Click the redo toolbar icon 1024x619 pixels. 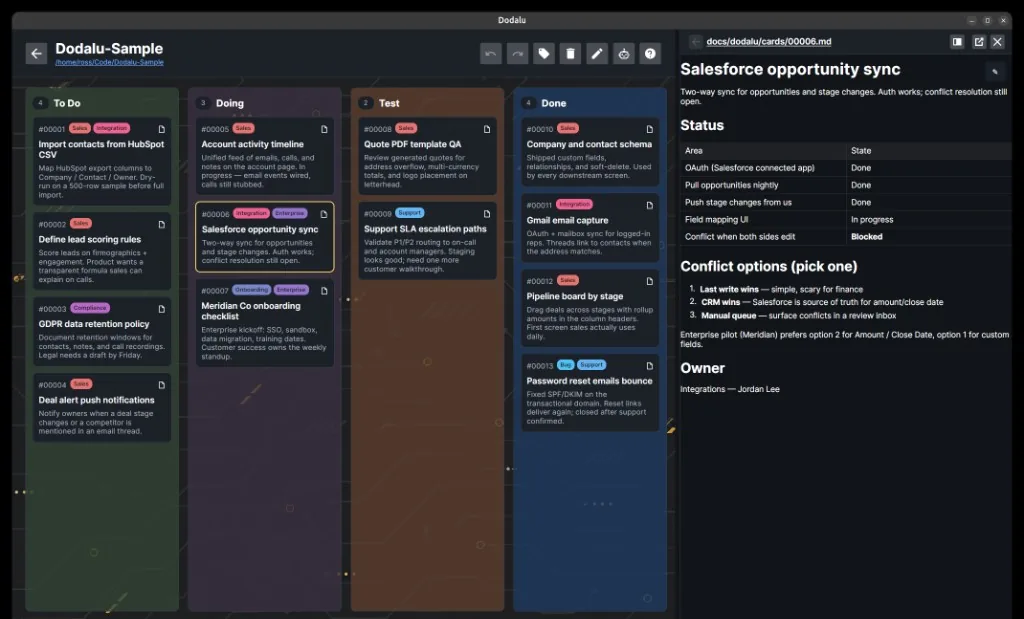(x=517, y=54)
